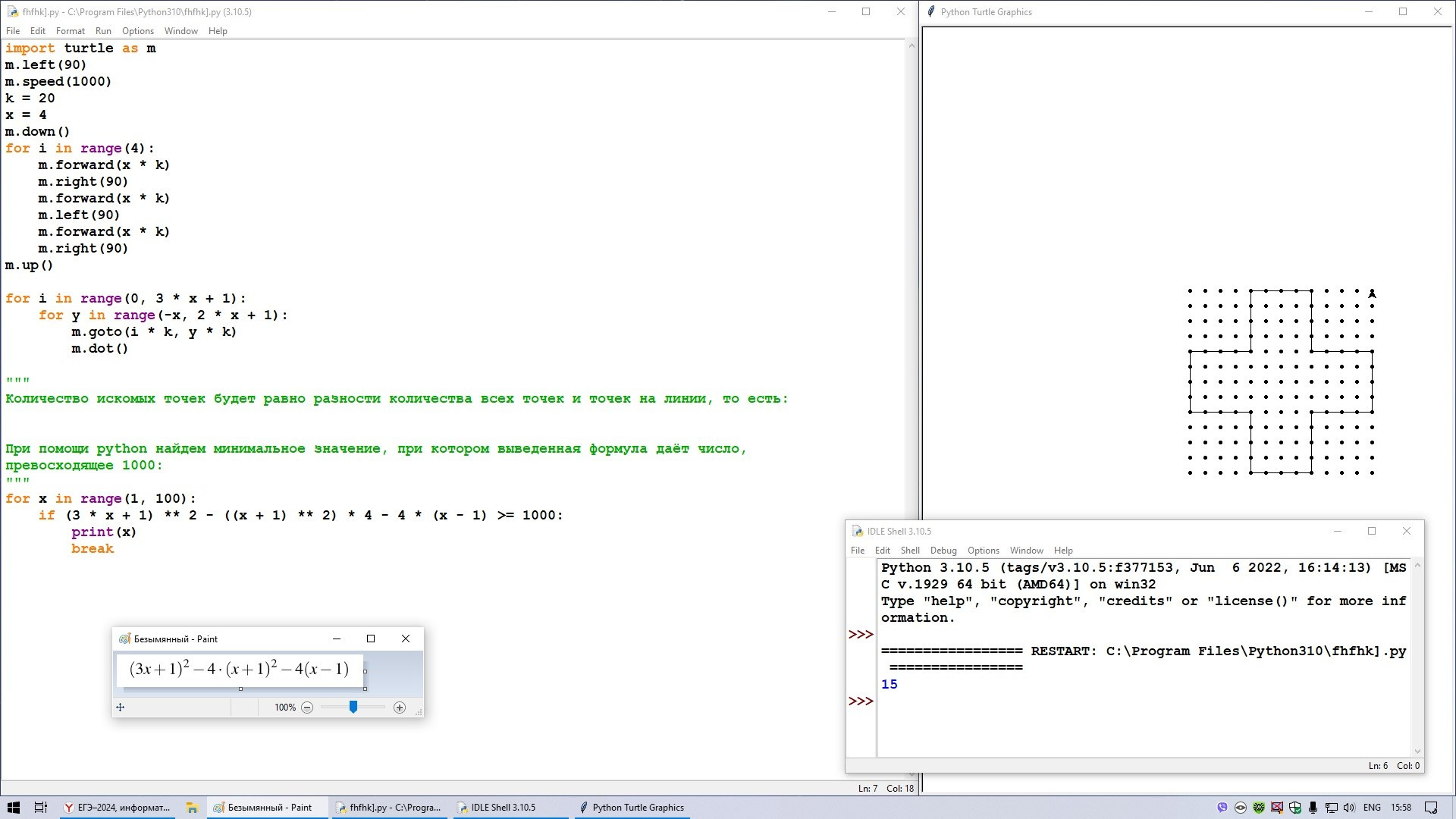
Task: Switch to the ENG language indicator
Action: tap(1372, 808)
